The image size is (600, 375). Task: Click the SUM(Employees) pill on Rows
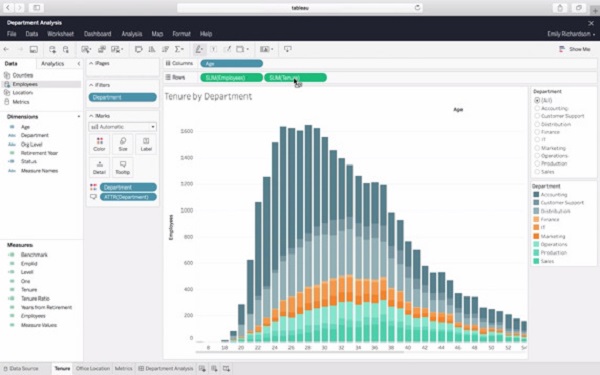click(232, 78)
